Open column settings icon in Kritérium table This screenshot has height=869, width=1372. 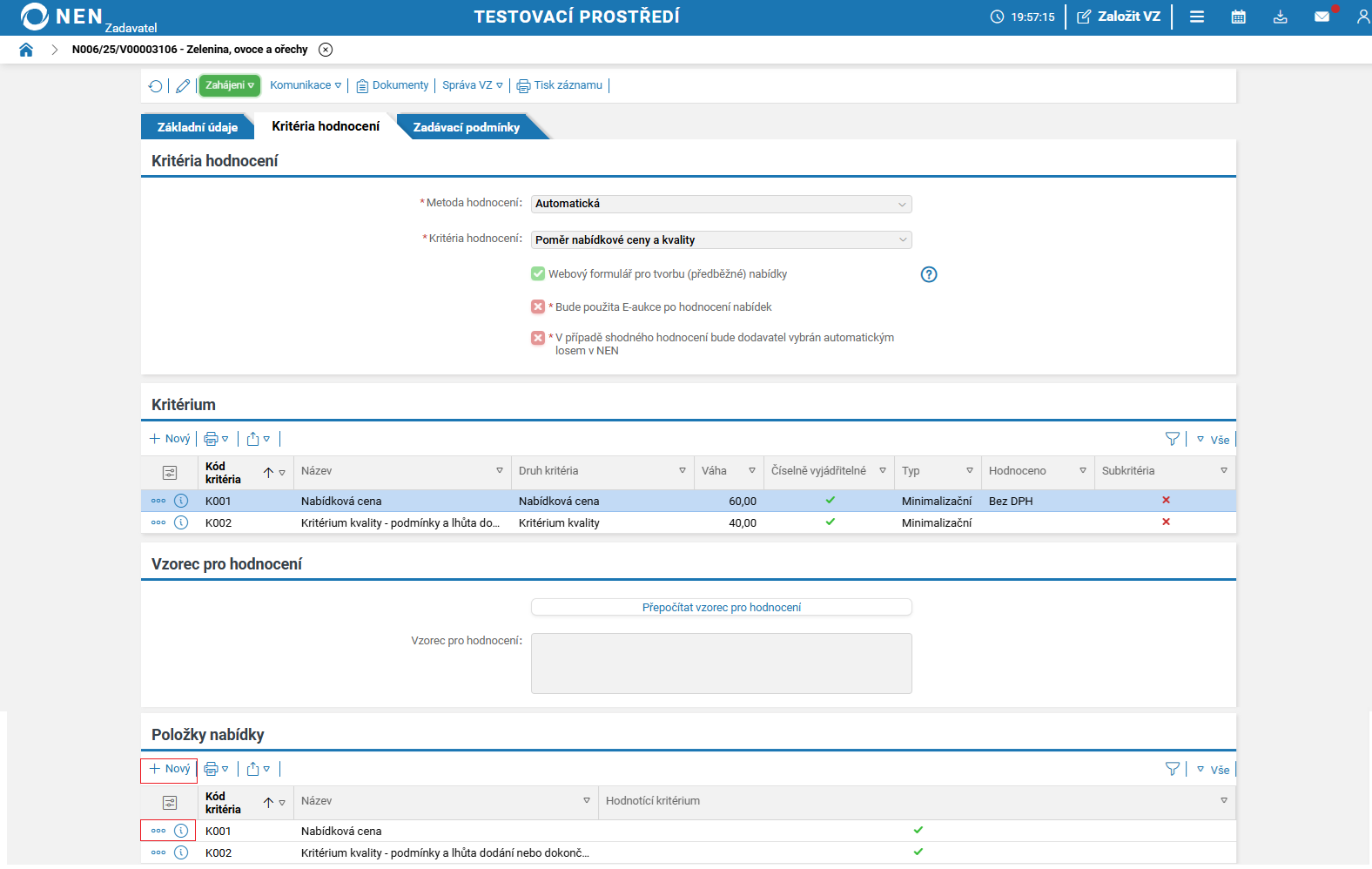coord(170,473)
